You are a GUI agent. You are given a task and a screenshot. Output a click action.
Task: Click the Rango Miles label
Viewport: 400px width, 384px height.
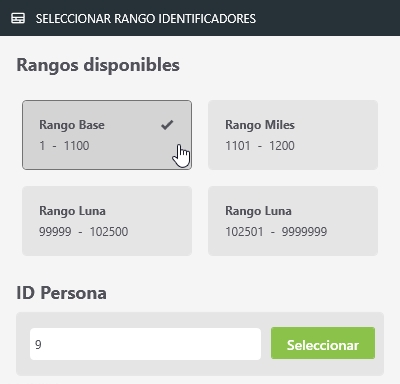(x=260, y=125)
